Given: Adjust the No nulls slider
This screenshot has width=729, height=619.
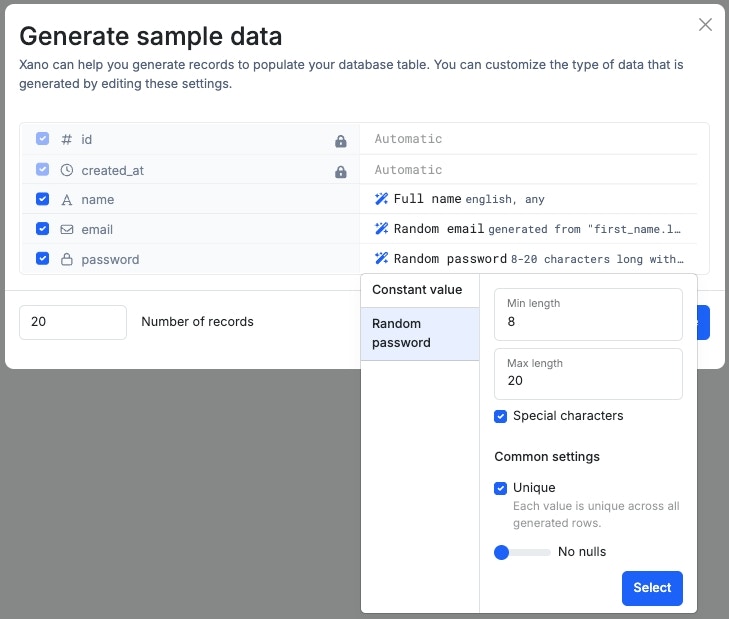Looking at the screenshot, I should click(x=503, y=552).
